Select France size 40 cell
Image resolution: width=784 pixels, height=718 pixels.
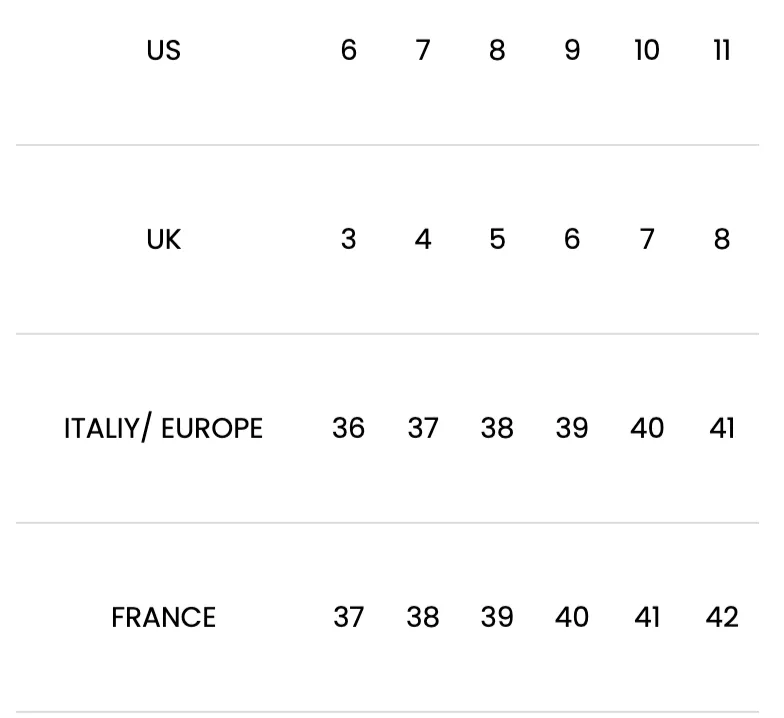click(x=572, y=618)
